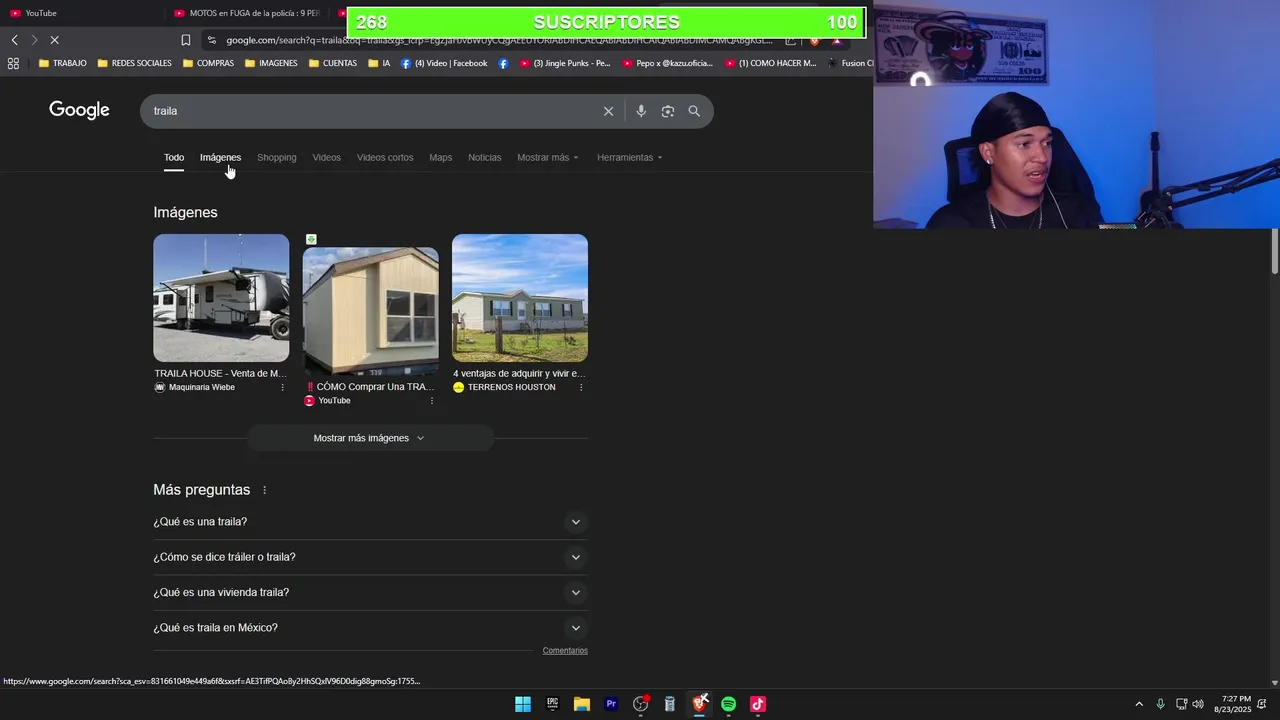
Task: Click the Comentarios link
Action: pos(565,651)
